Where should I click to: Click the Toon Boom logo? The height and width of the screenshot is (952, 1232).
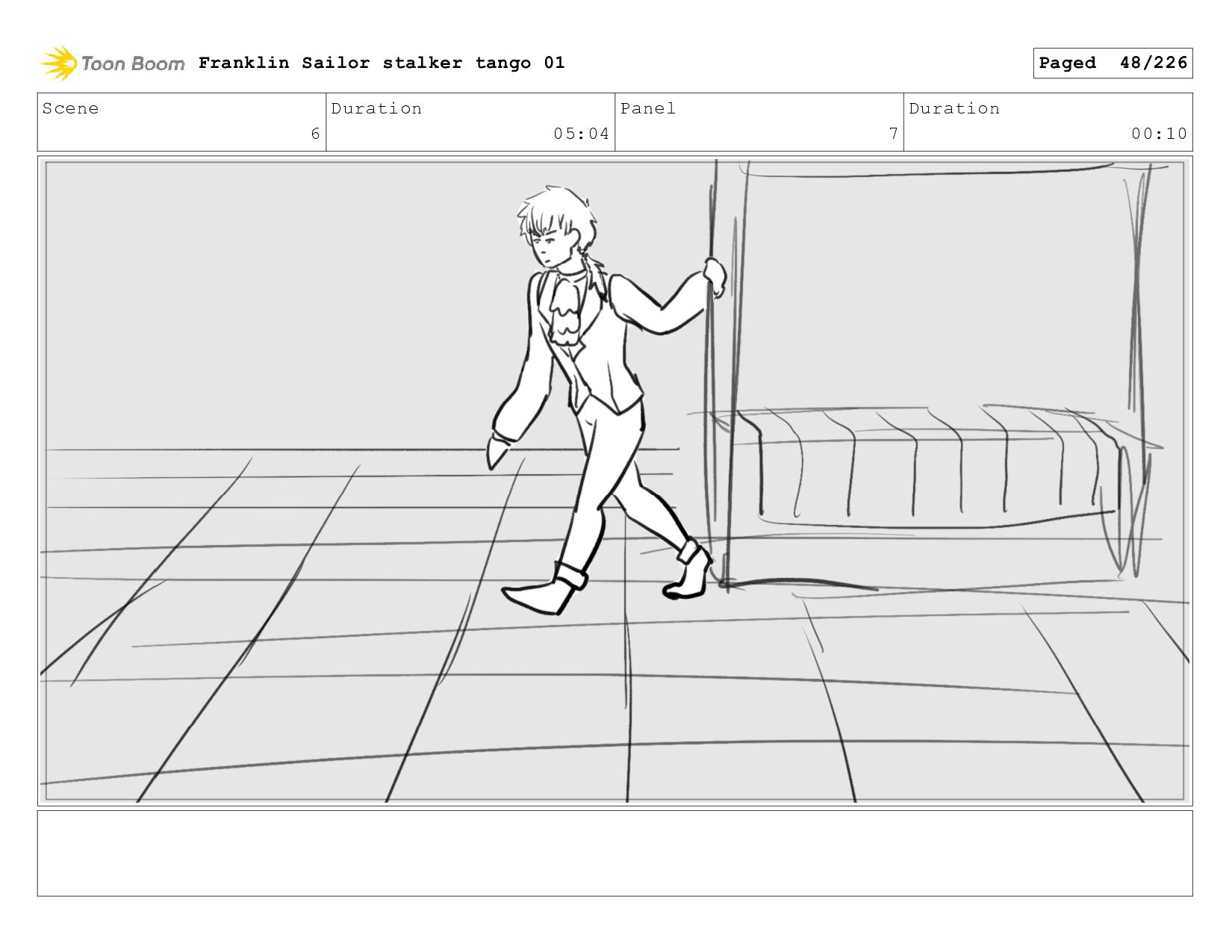point(112,63)
